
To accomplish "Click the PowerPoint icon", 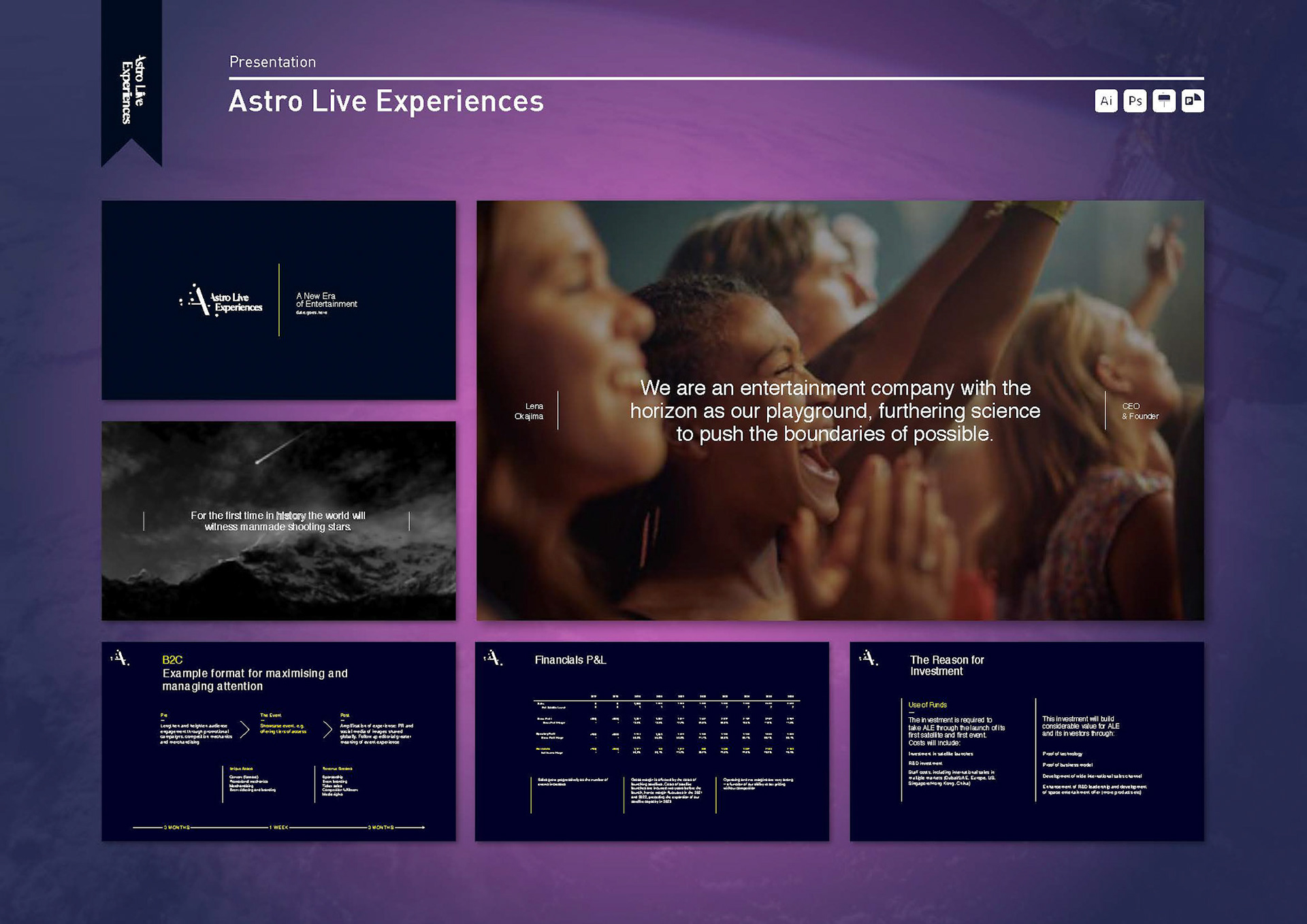I will point(1193,101).
